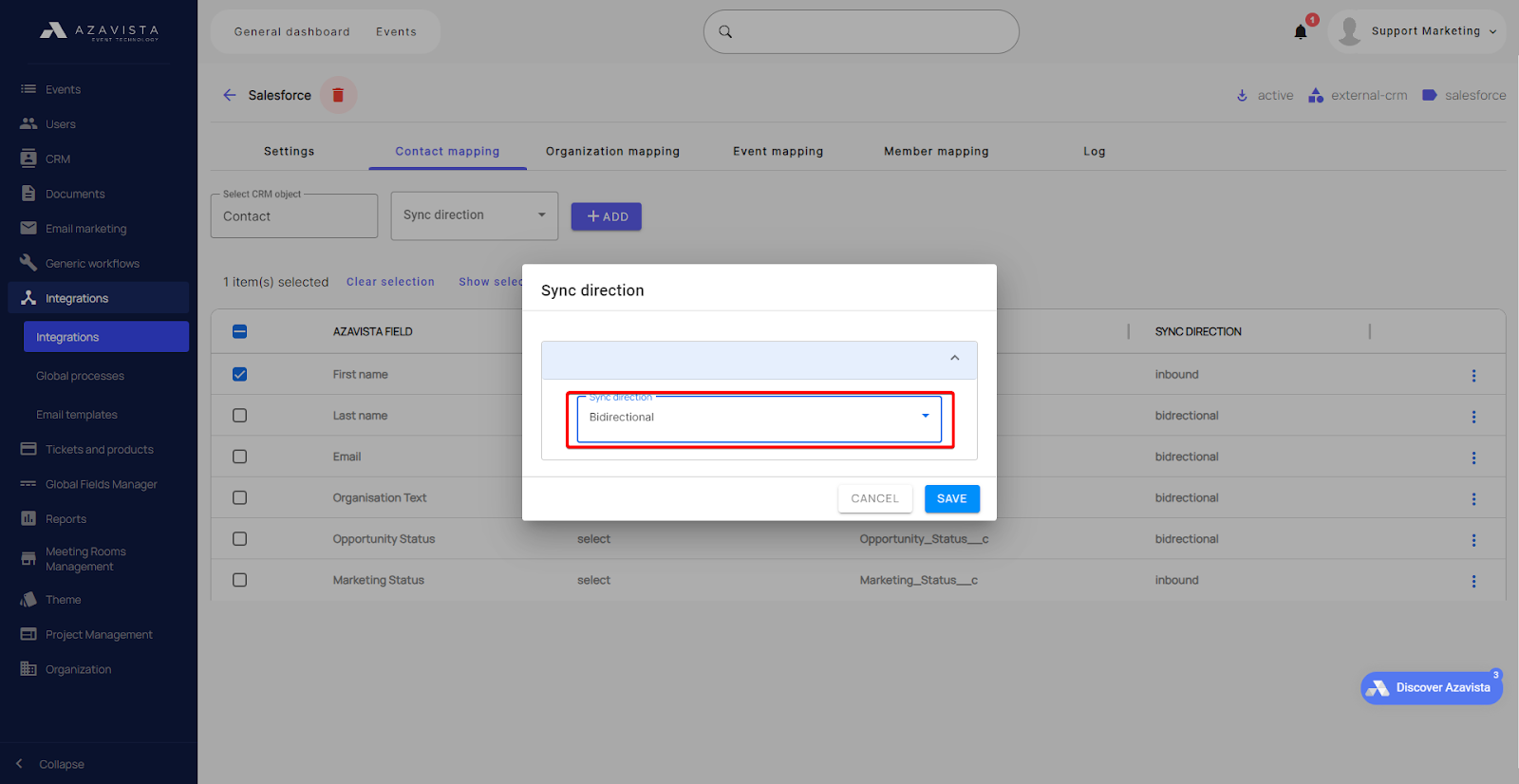
Task: Open row menu for Opportunity Status
Action: pos(1473,540)
